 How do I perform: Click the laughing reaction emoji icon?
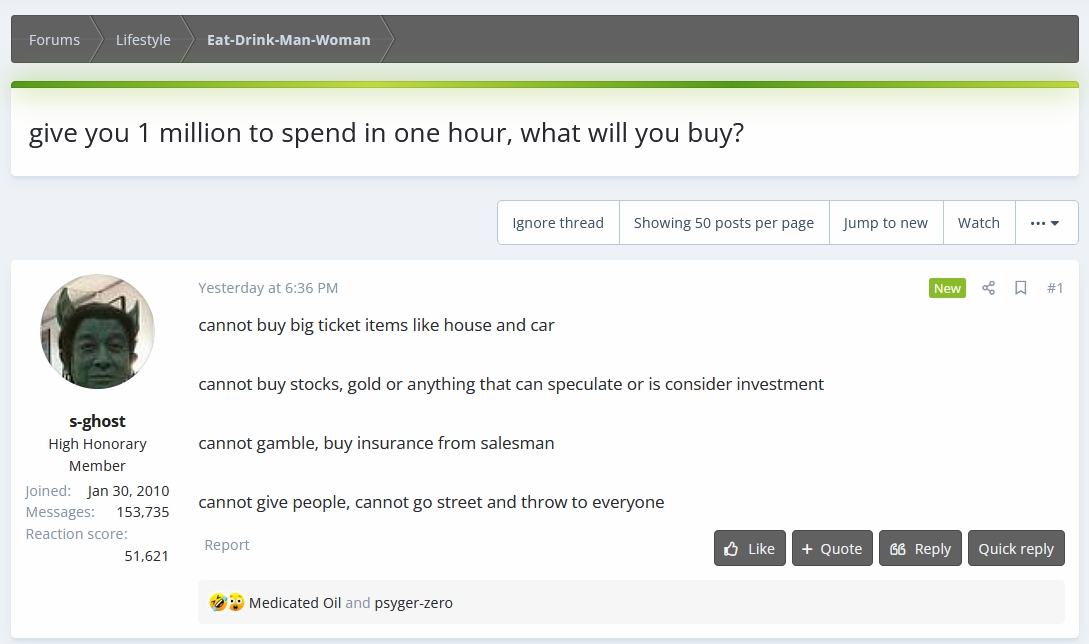(x=218, y=603)
